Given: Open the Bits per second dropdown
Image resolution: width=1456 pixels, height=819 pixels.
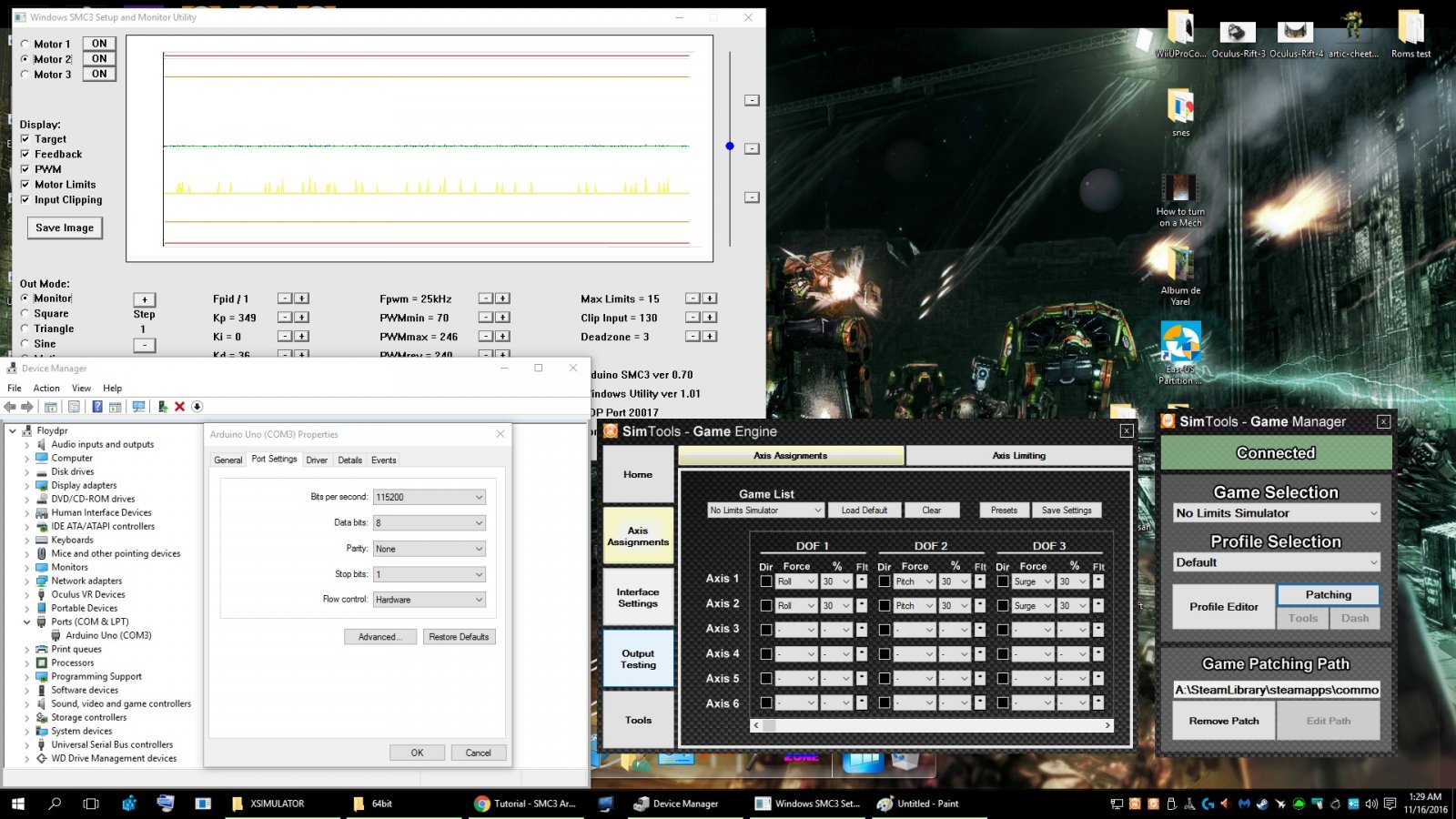Looking at the screenshot, I should tap(430, 497).
